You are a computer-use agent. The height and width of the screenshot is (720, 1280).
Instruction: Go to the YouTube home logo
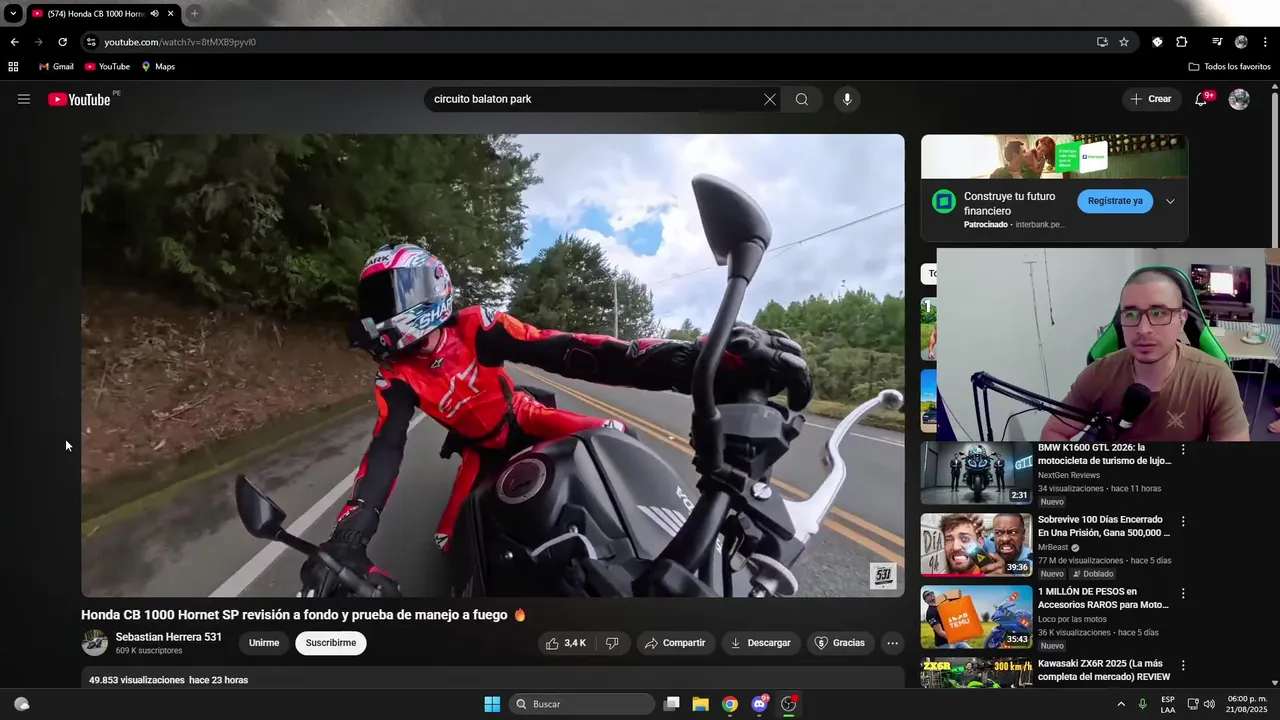pyautogui.click(x=79, y=99)
